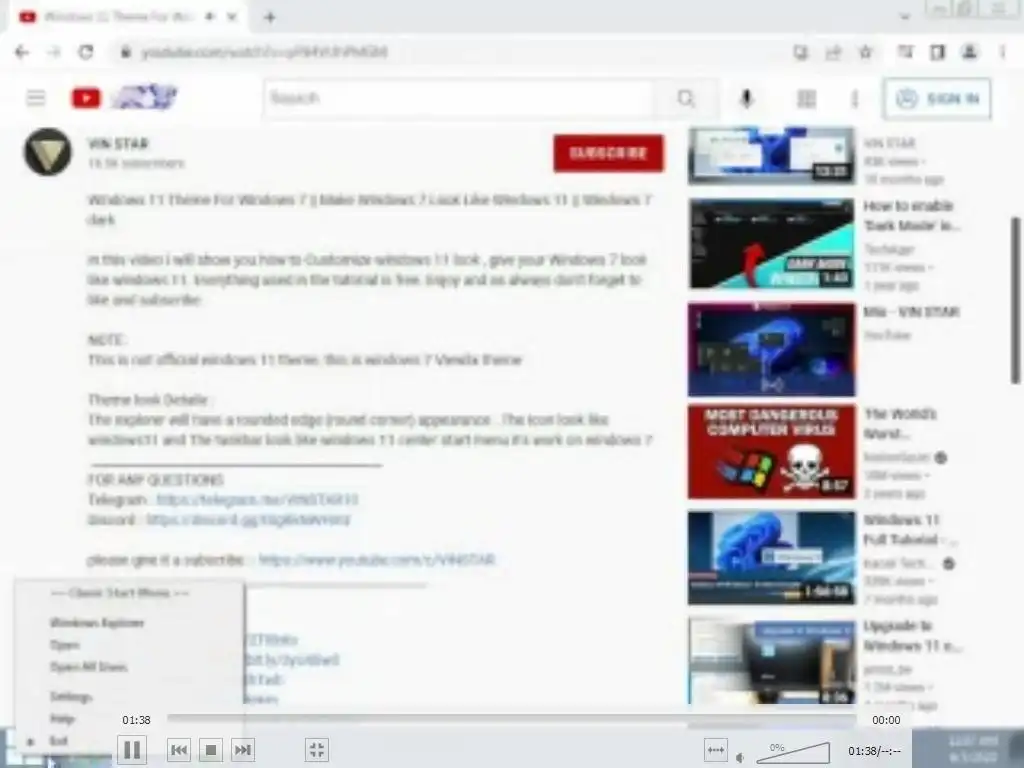Open the VIN STAR channel avatar

point(48,152)
